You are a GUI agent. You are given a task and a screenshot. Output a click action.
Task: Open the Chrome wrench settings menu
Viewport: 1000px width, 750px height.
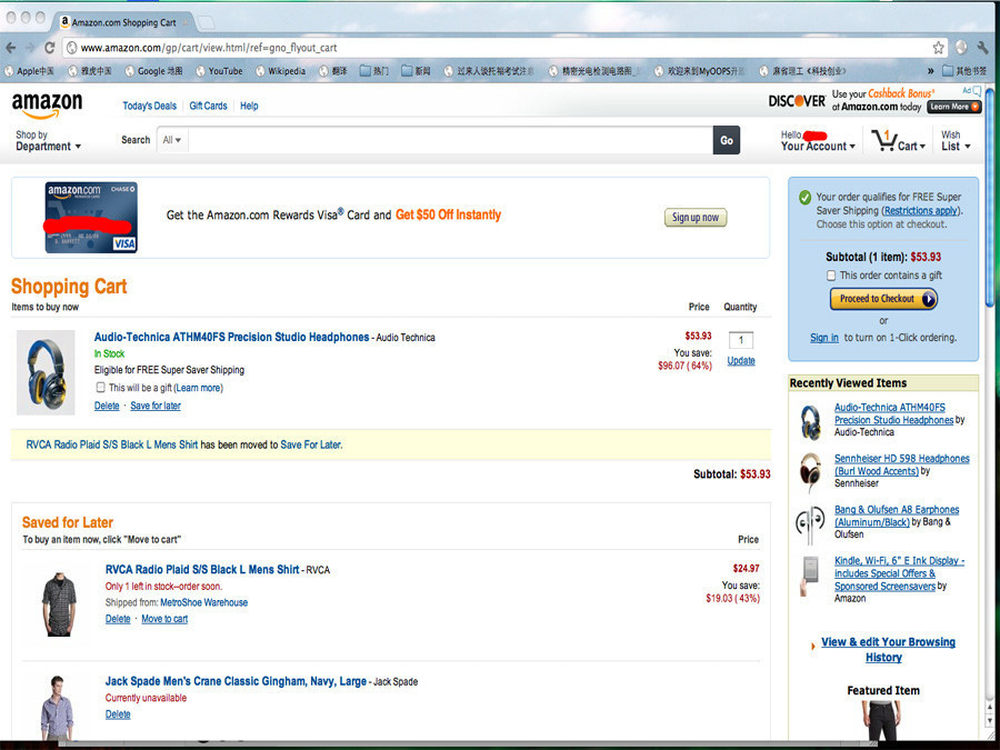pos(982,48)
